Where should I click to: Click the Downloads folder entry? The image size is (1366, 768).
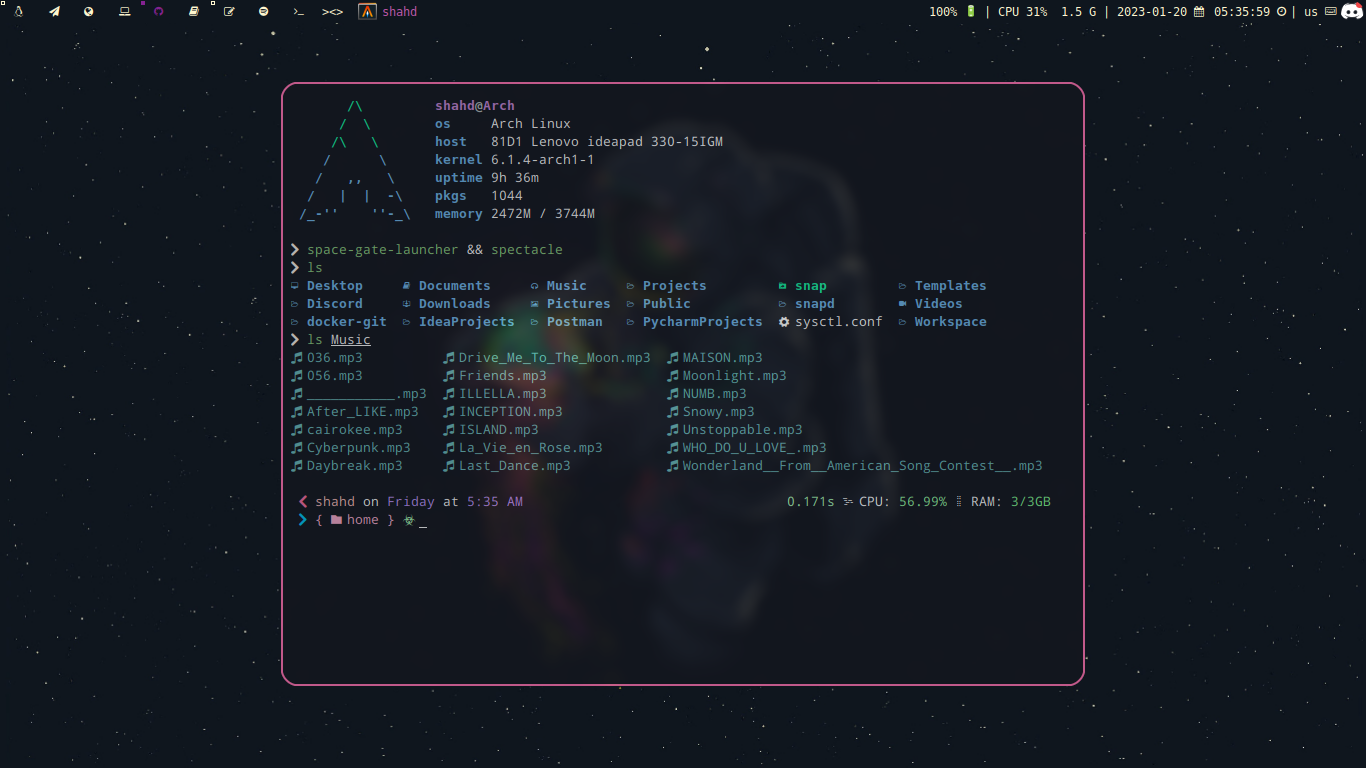pos(455,304)
